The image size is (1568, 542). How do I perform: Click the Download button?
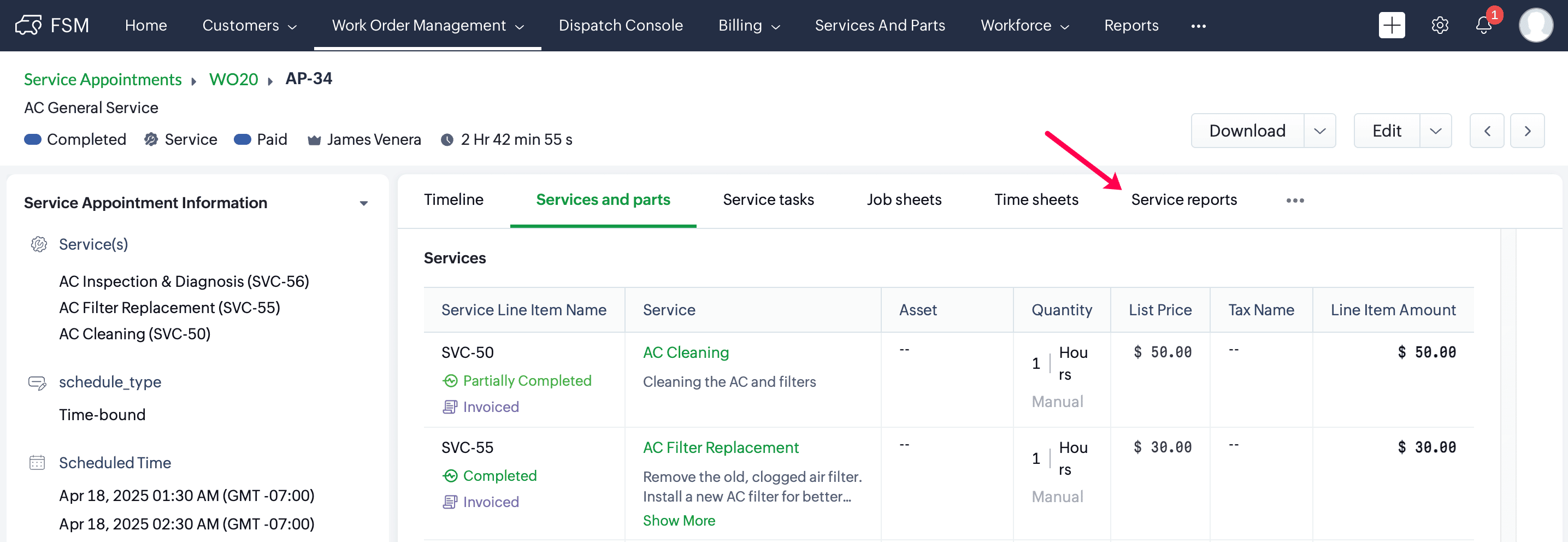[1247, 131]
